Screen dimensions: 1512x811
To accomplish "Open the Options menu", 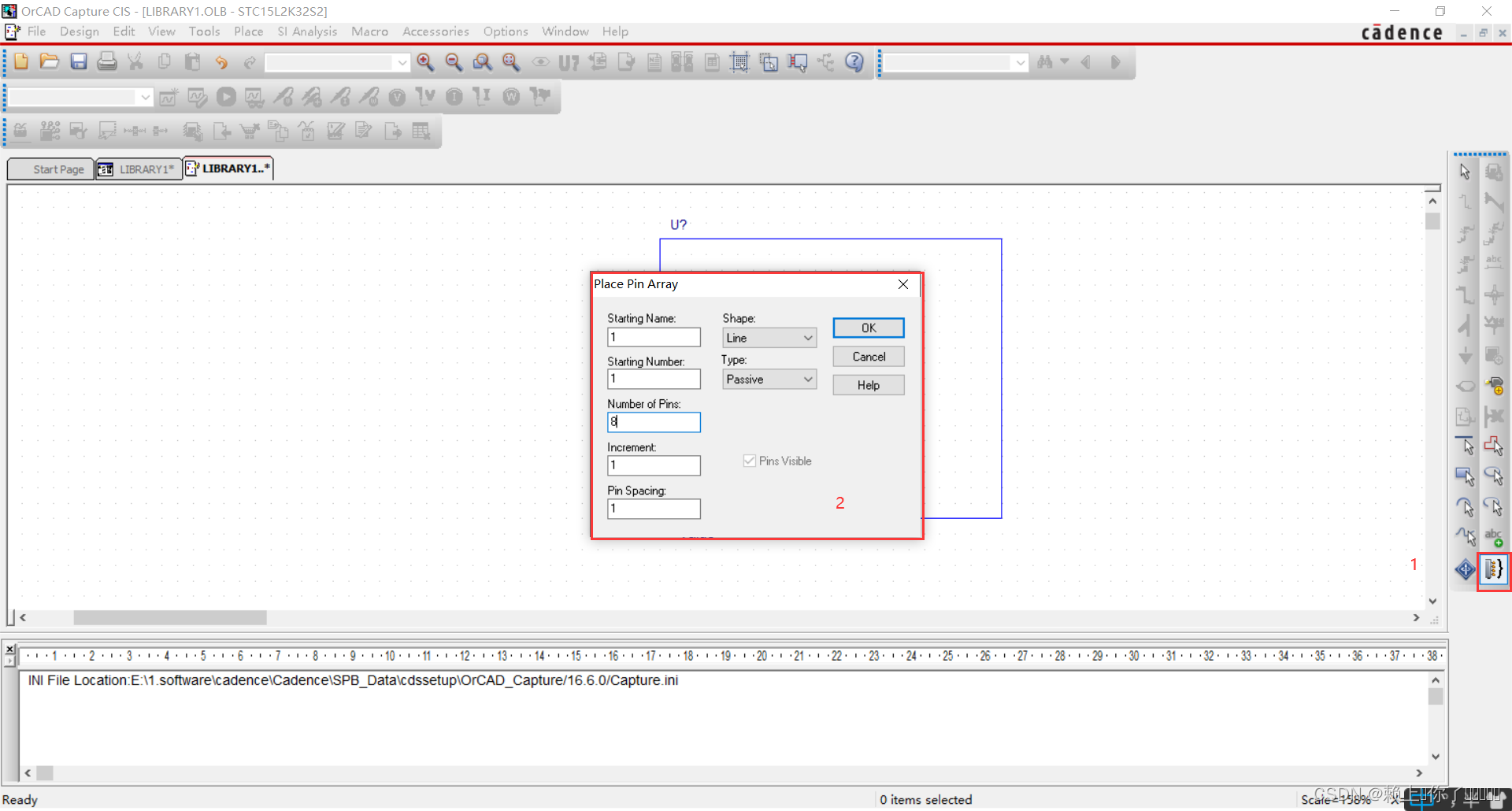I will click(506, 31).
